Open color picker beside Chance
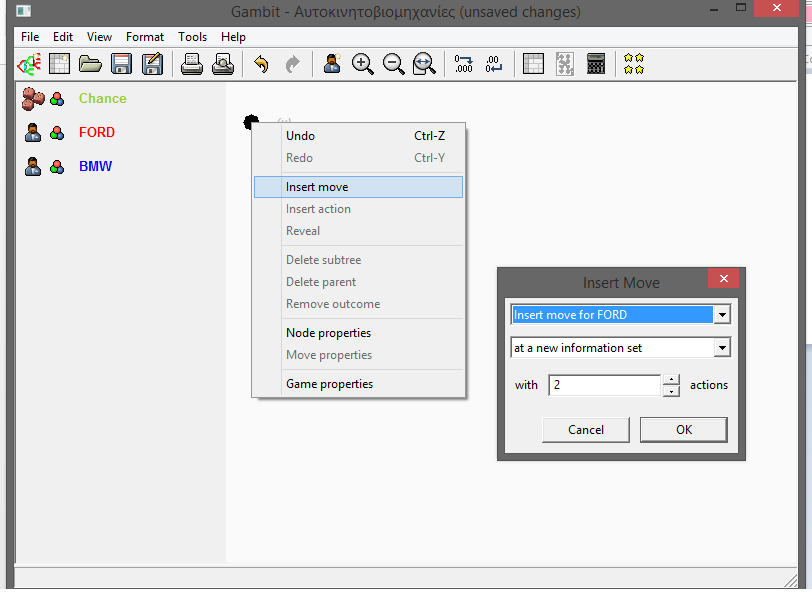Viewport: 812px width, 604px height. coord(57,99)
